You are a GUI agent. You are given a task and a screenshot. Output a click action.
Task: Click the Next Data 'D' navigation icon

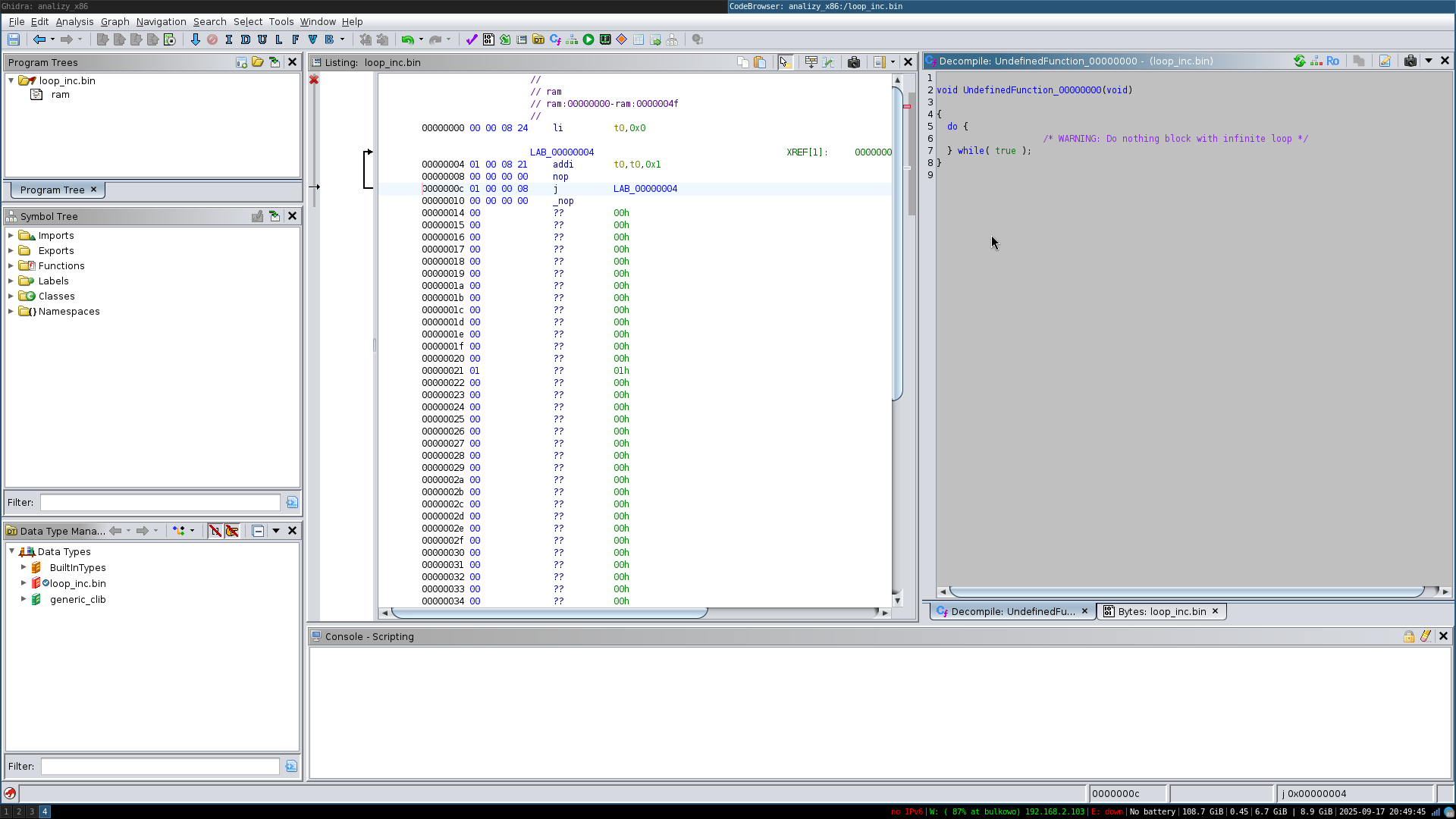pos(246,39)
